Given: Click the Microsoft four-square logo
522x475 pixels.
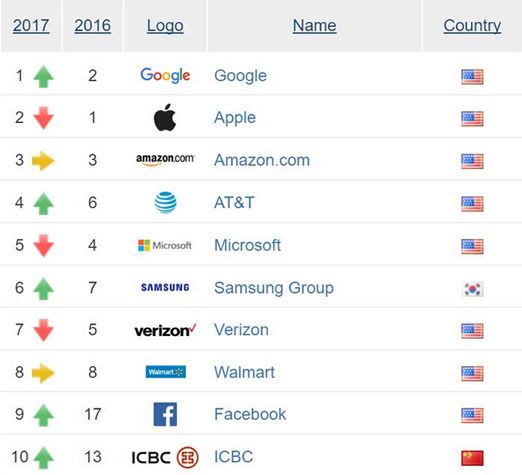Looking at the screenshot, I should [165, 245].
